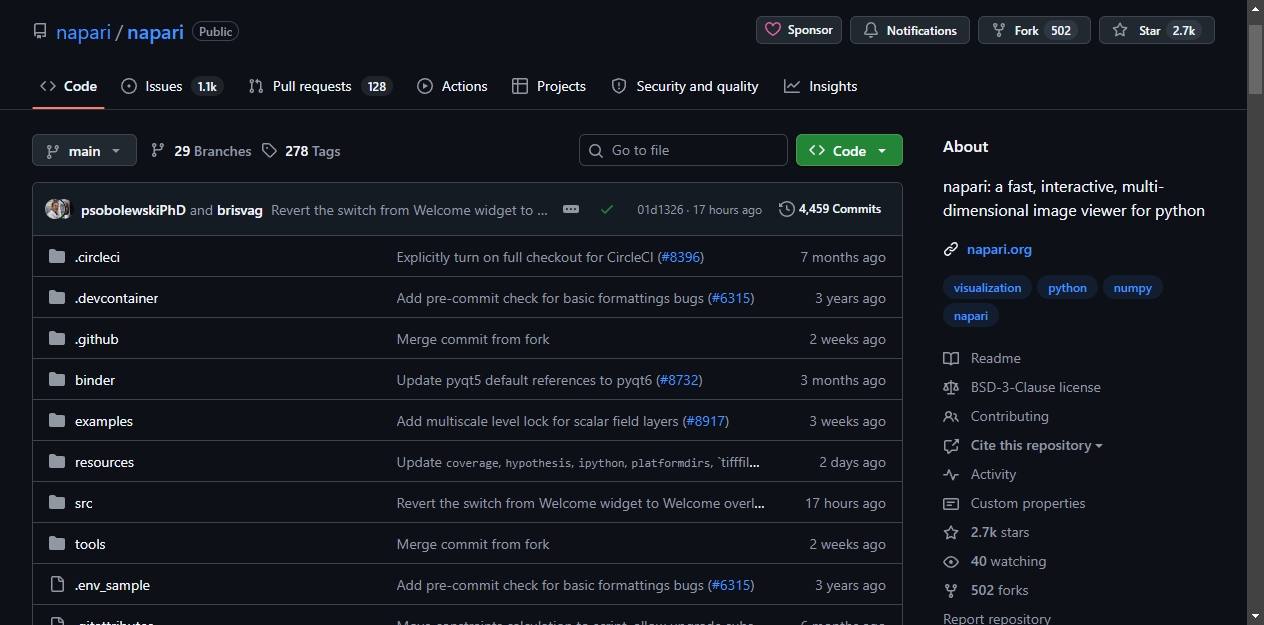View the 4,459 Commits history
1264x625 pixels.
[x=830, y=209]
